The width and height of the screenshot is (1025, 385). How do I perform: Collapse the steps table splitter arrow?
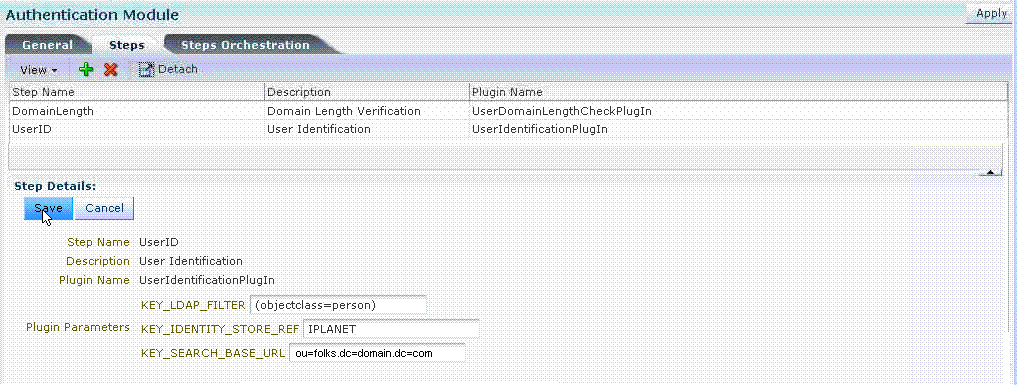(x=990, y=172)
